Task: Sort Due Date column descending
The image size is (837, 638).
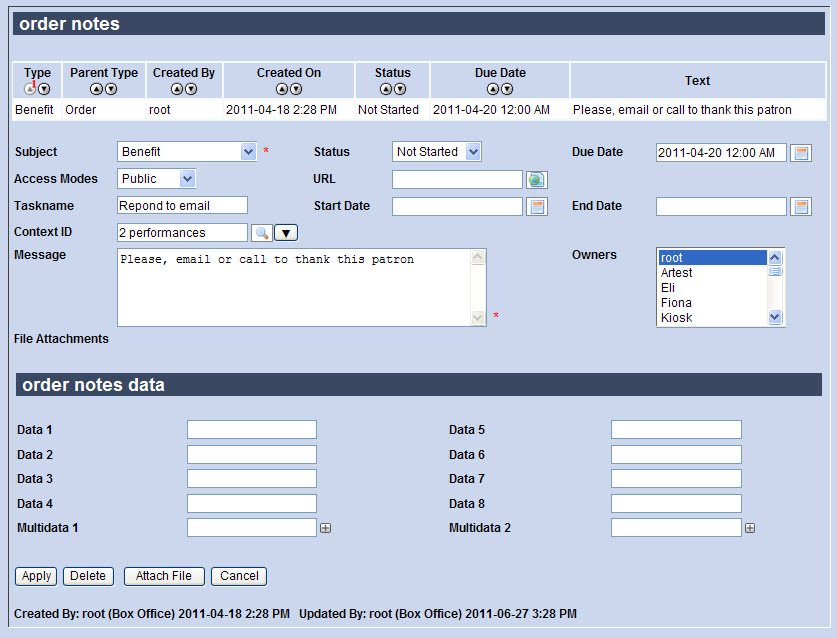Action: click(x=508, y=89)
